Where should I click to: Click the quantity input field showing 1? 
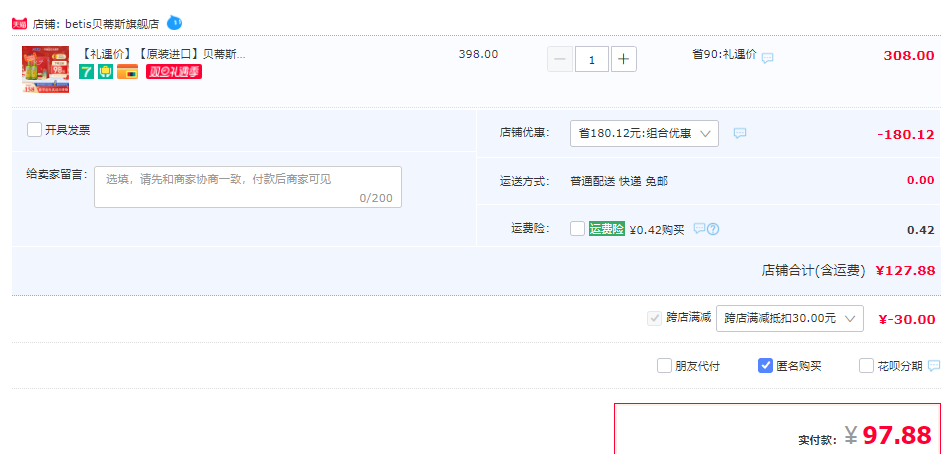[x=592, y=59]
